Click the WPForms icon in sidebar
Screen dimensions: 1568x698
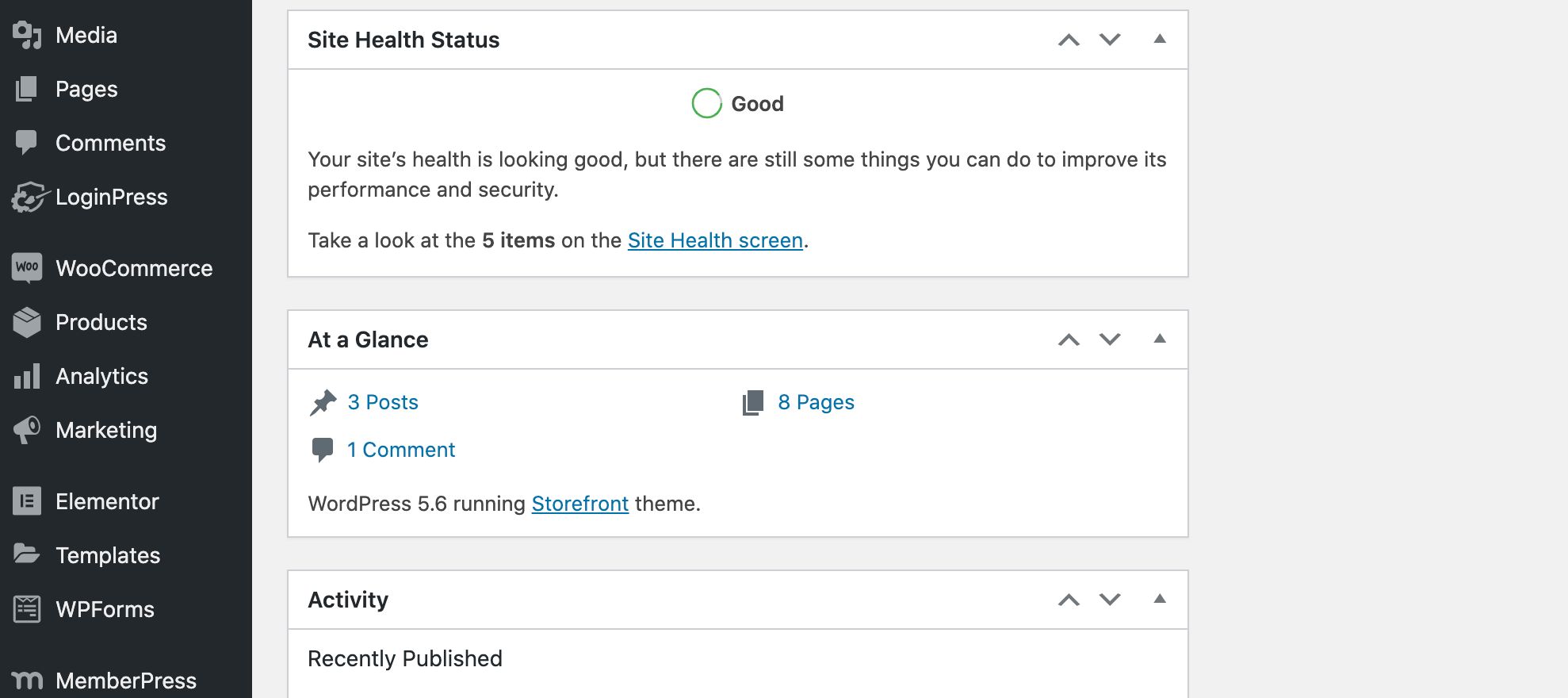[27, 609]
